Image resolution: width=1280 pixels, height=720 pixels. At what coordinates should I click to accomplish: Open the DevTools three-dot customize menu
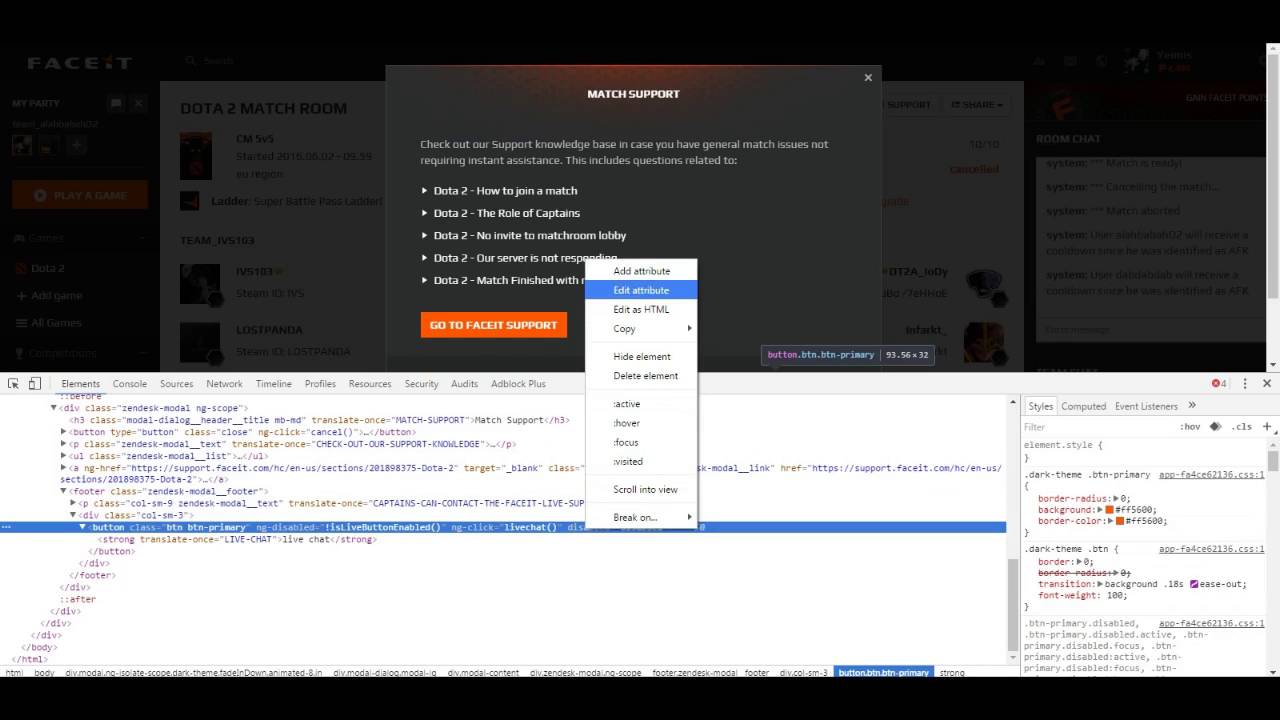coord(1245,384)
